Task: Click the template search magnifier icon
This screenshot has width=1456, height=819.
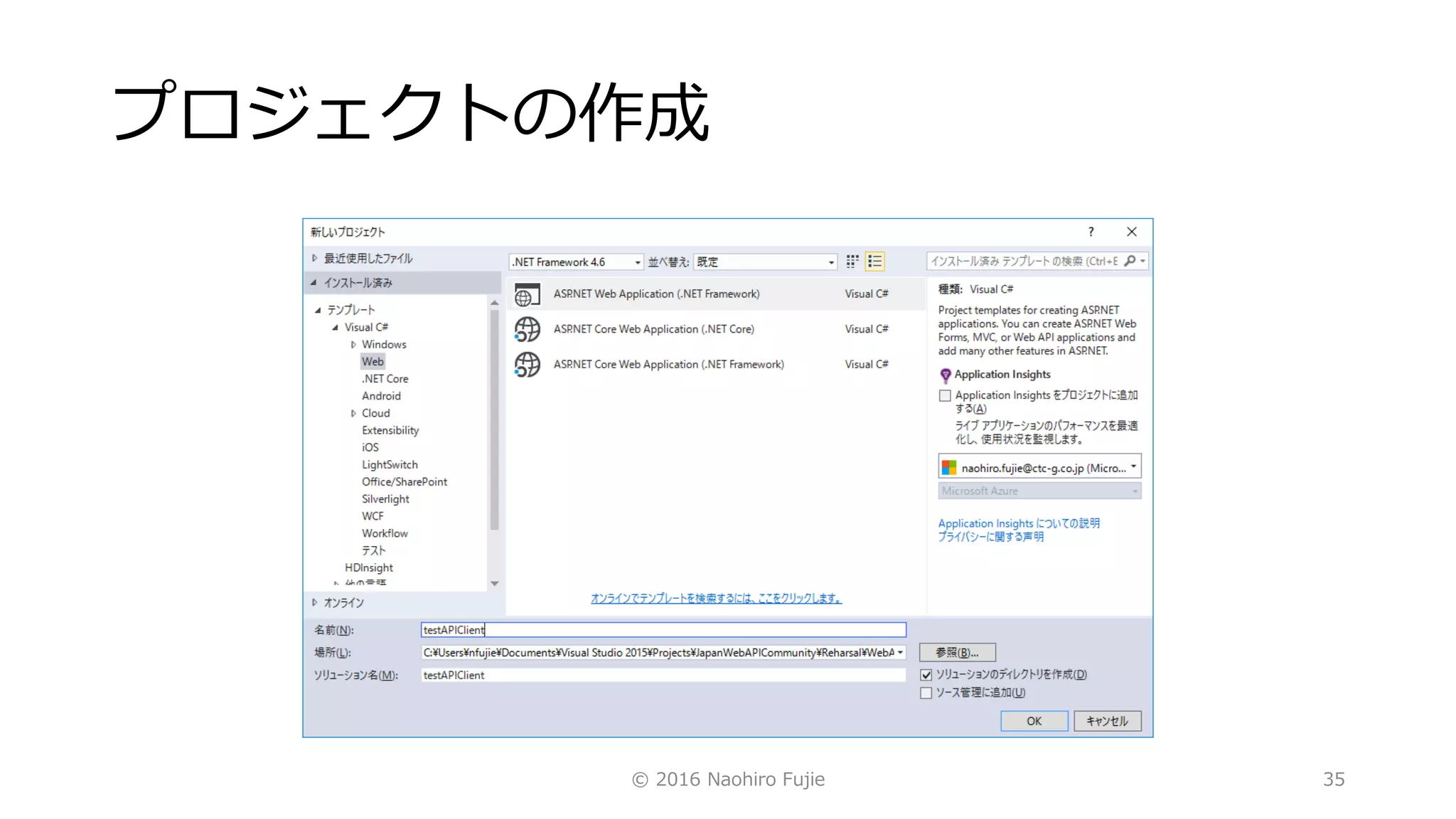Action: 1130,261
